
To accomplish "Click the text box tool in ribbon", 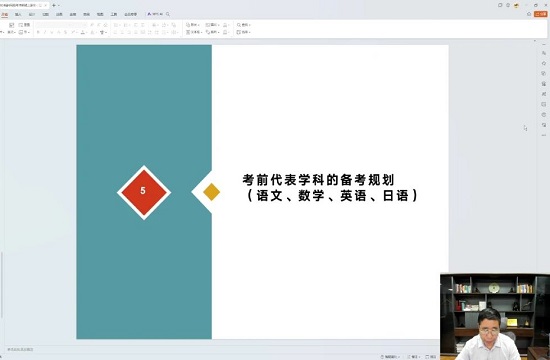I will (x=194, y=32).
